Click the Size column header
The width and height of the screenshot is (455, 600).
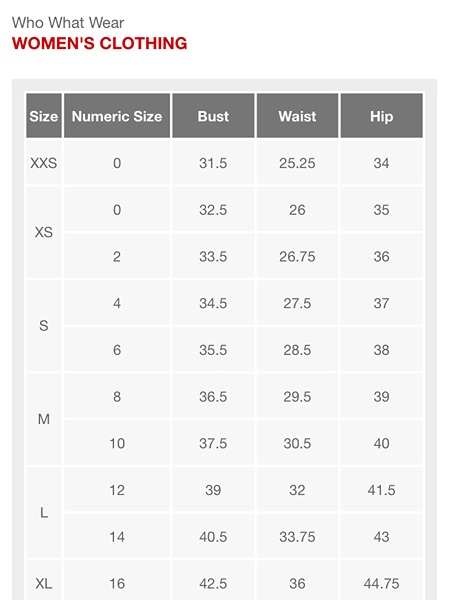[44, 116]
